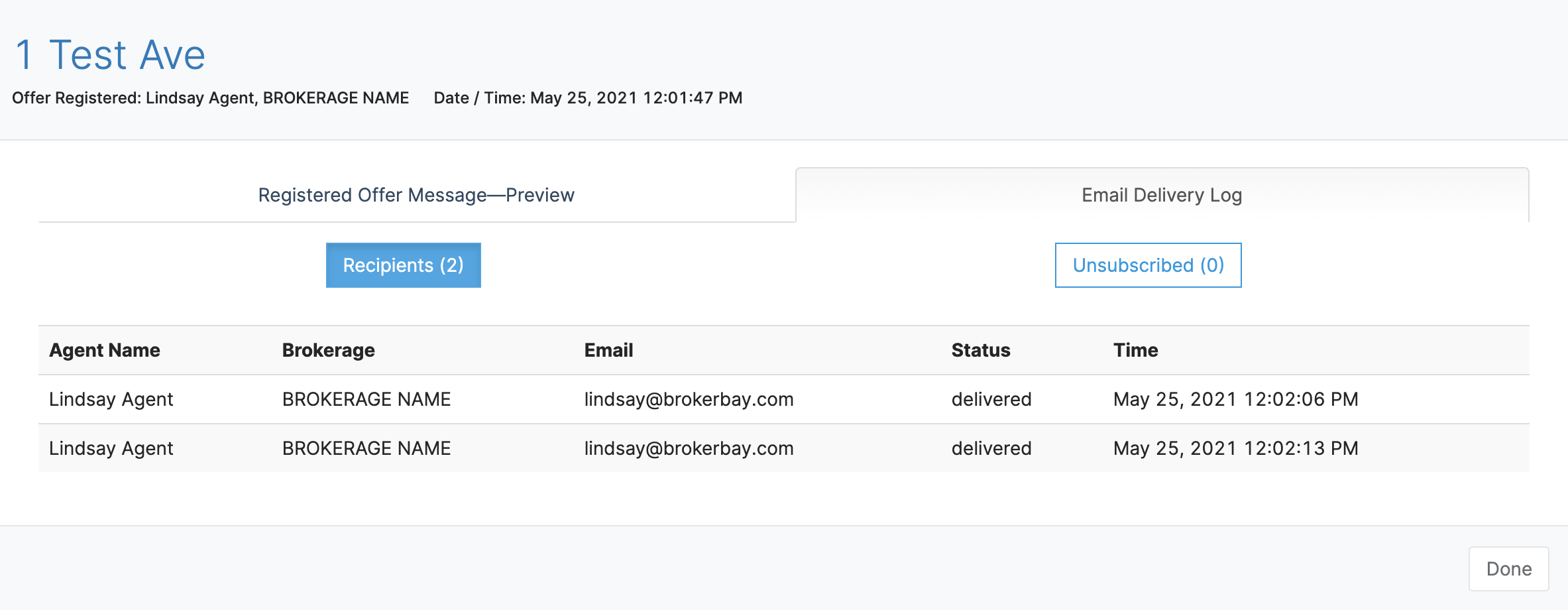Click the Time column header

[1136, 350]
